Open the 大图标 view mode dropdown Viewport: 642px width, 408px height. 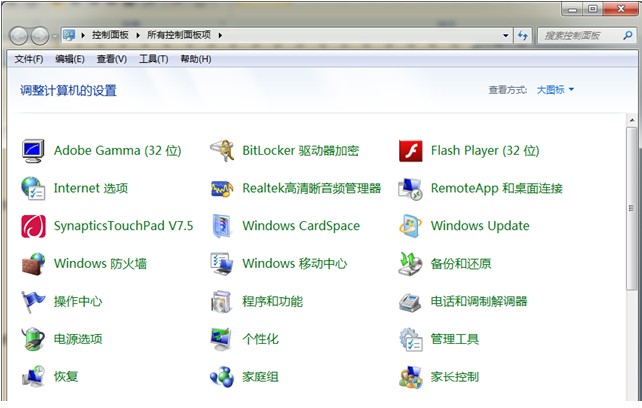(555, 90)
